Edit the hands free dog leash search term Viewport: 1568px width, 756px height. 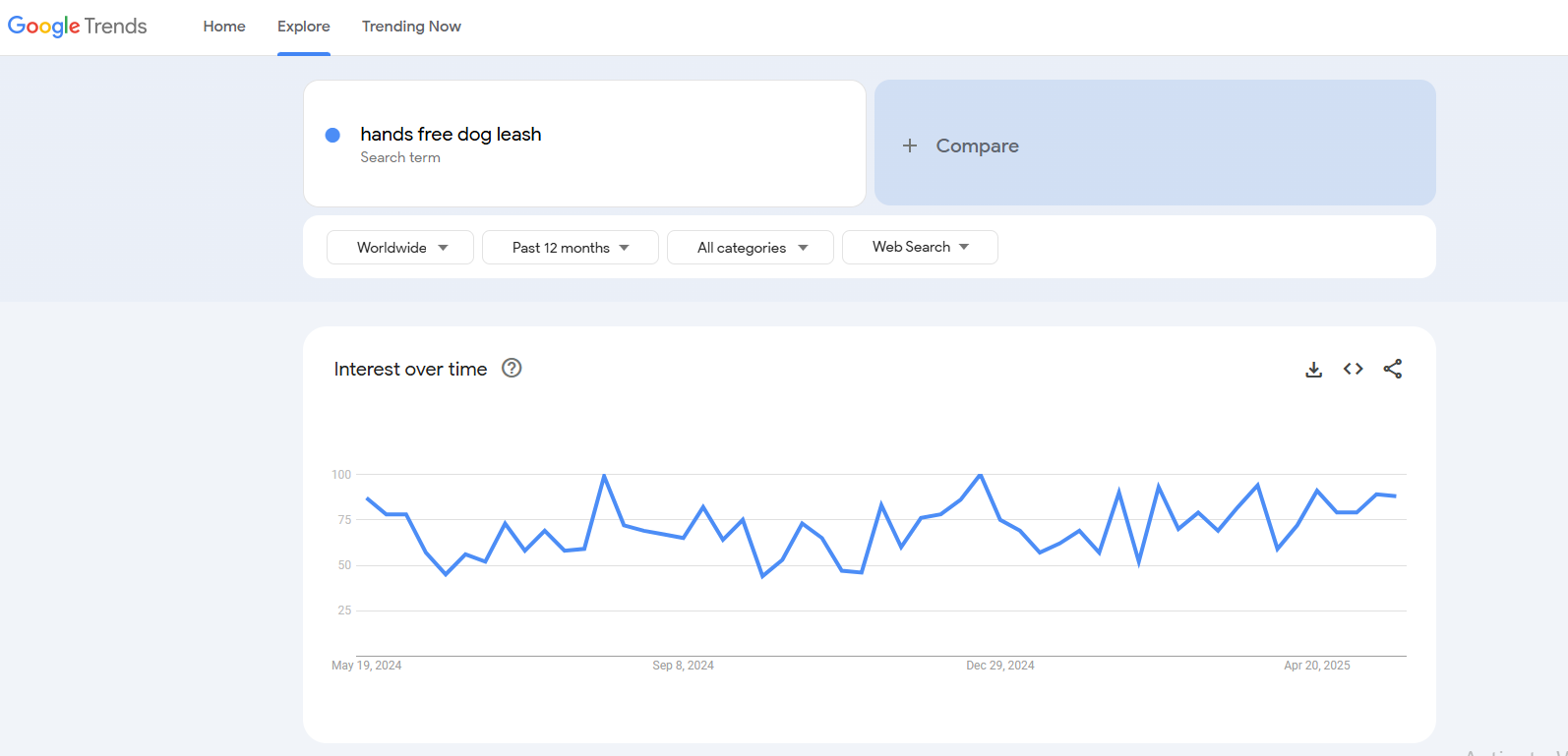[451, 134]
